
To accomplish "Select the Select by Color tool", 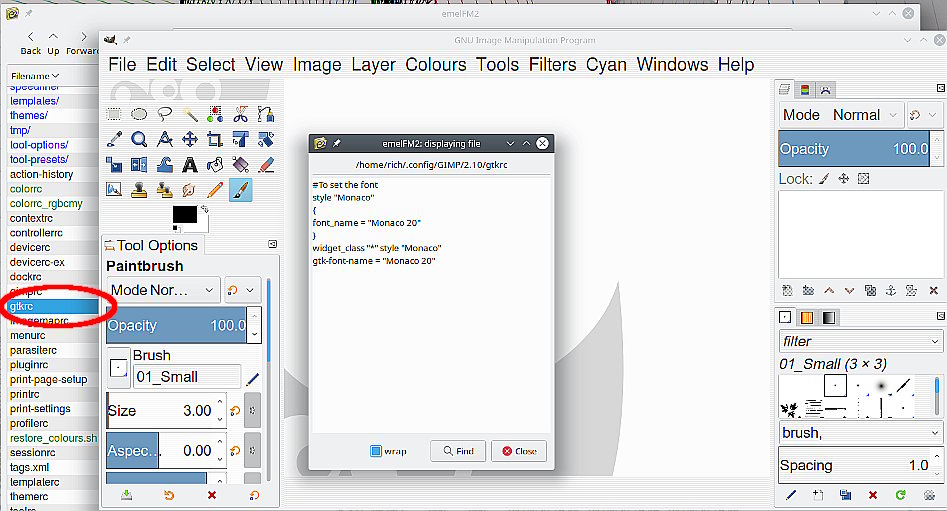I will (215, 114).
